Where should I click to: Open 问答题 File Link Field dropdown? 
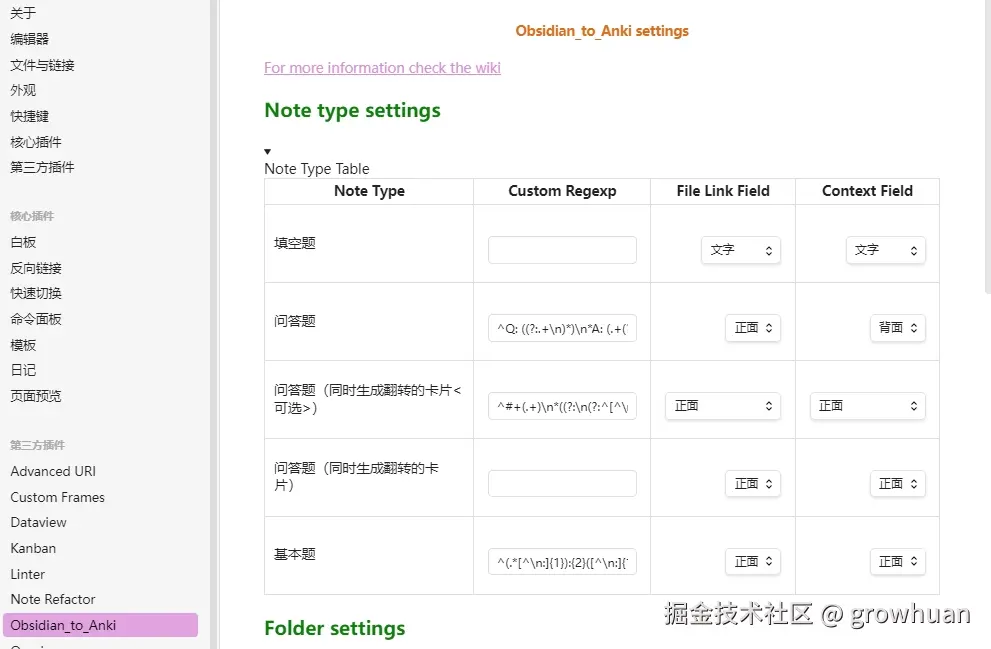pos(753,328)
